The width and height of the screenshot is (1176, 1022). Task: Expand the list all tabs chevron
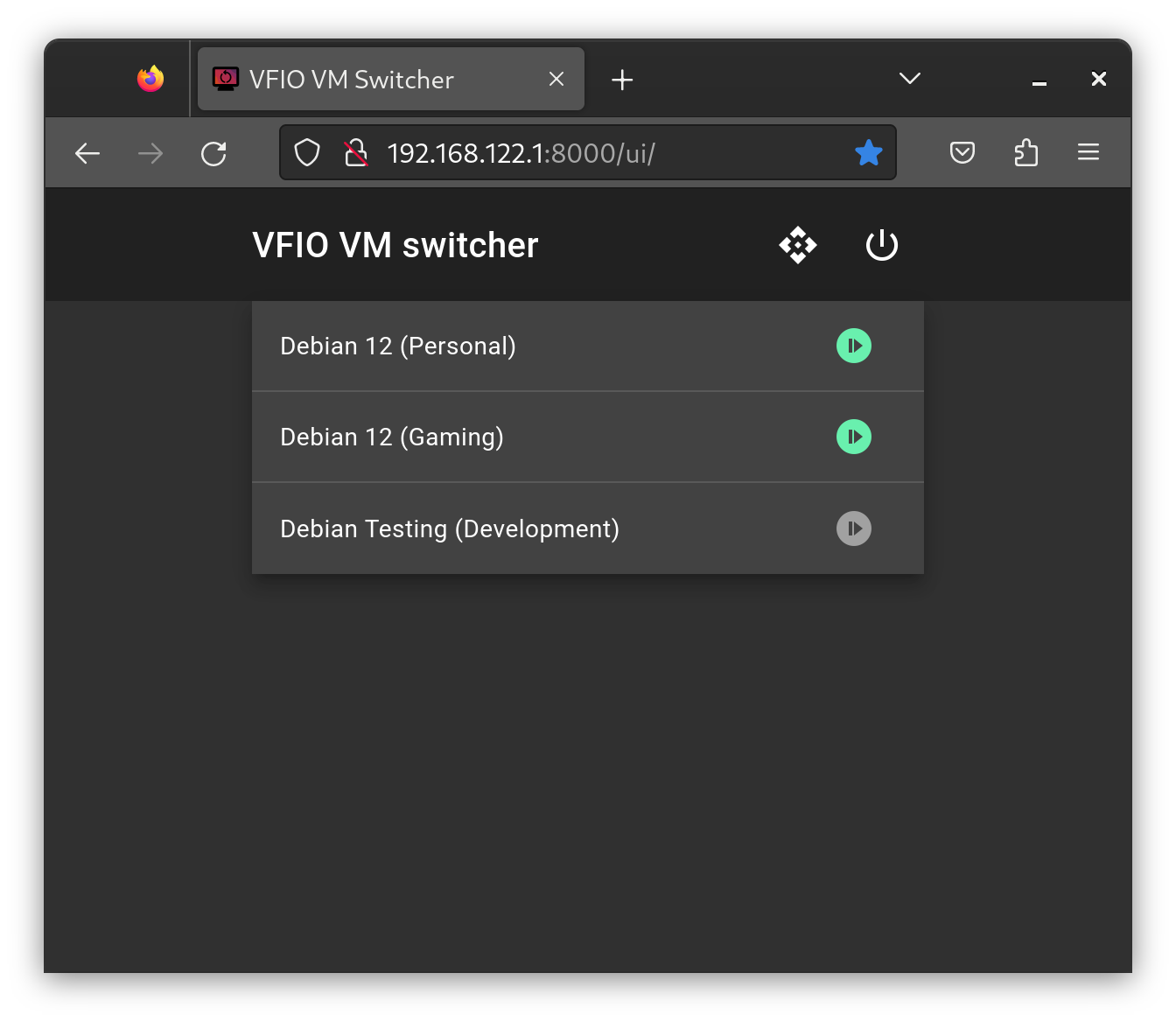pos(910,79)
